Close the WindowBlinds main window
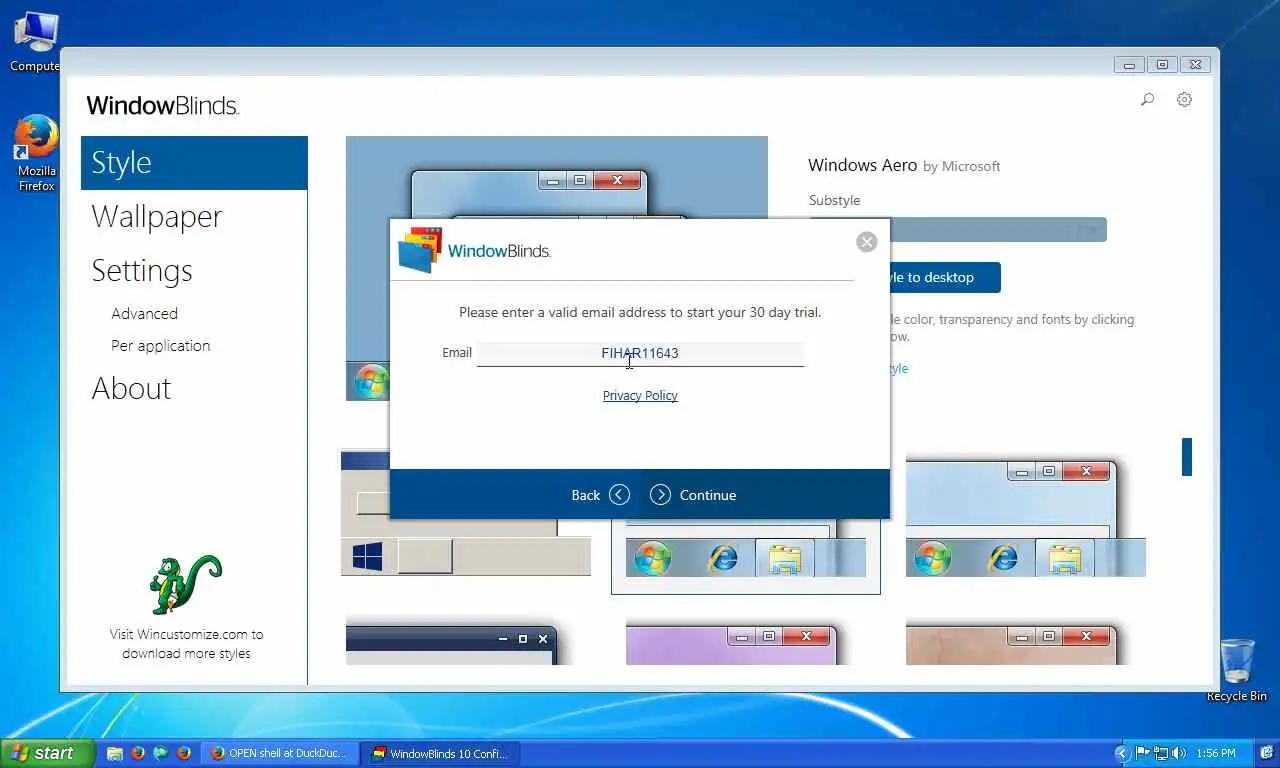 point(1195,65)
